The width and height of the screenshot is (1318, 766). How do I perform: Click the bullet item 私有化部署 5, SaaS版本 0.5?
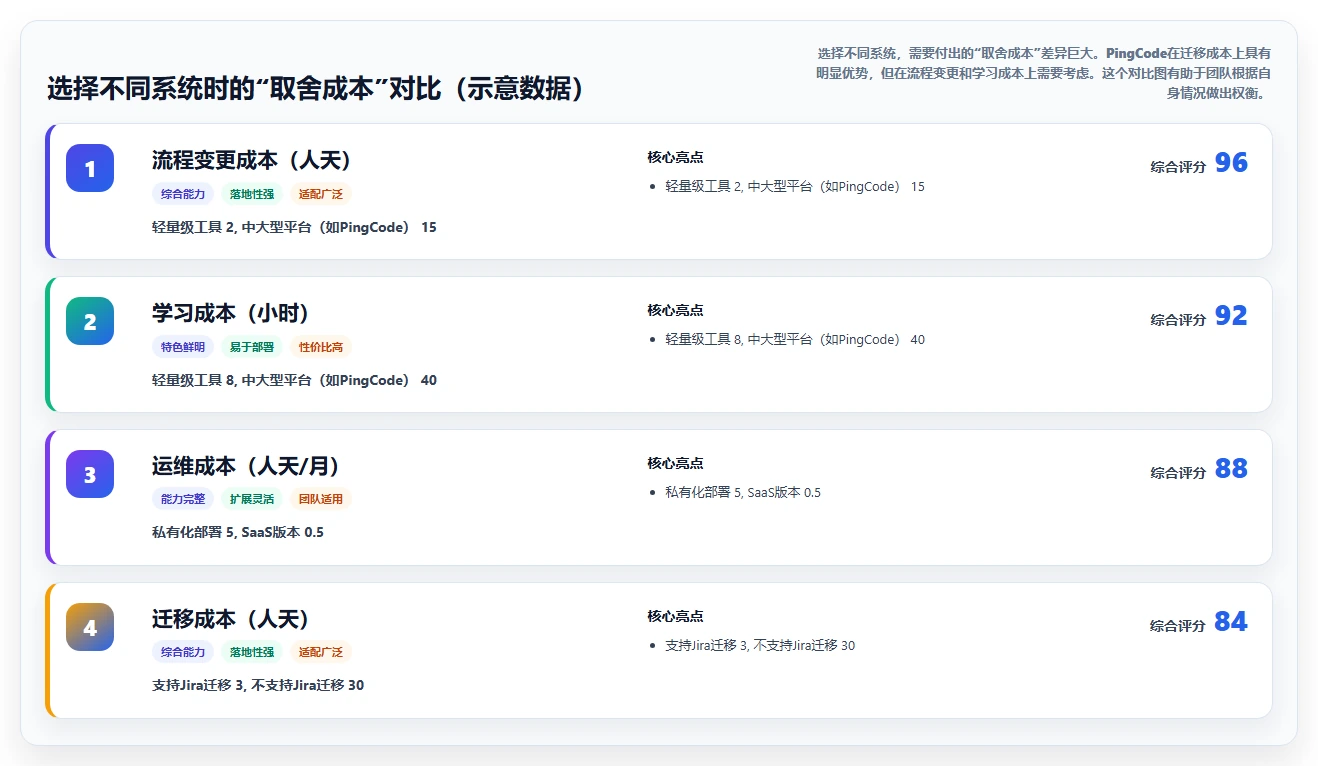[743, 493]
